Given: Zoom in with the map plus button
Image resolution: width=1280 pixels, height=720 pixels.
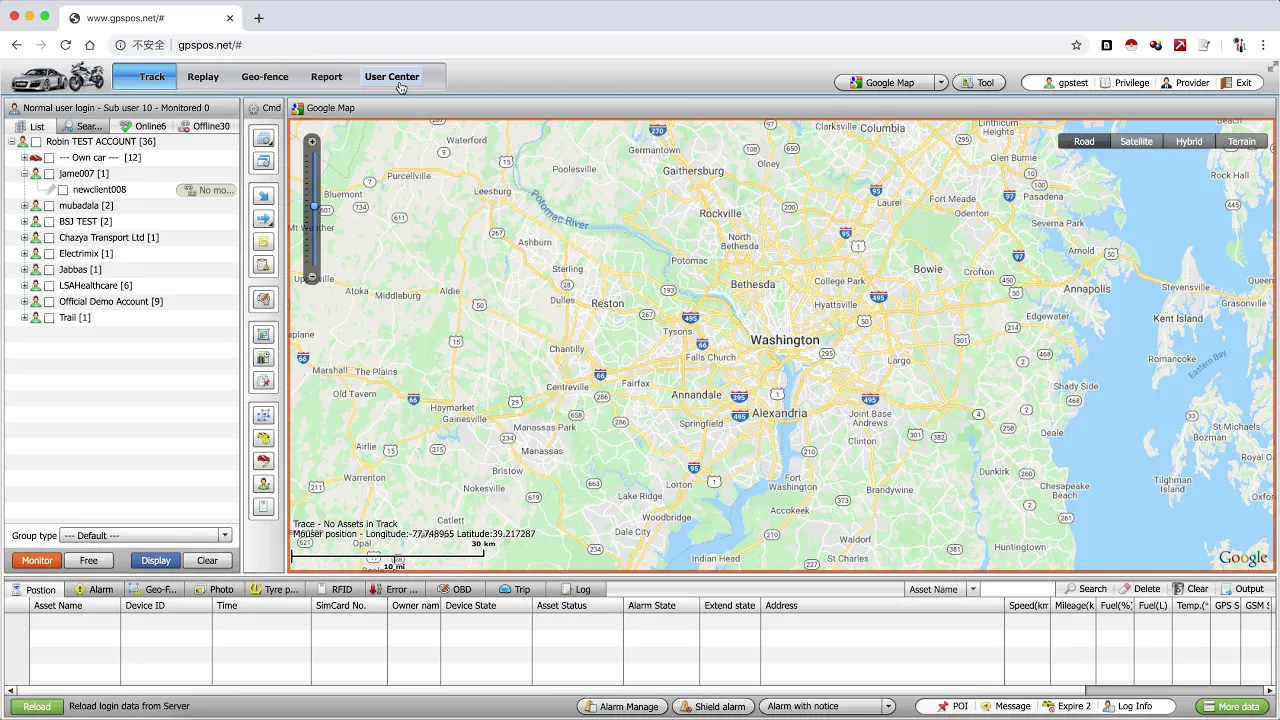Looking at the screenshot, I should point(312,142).
